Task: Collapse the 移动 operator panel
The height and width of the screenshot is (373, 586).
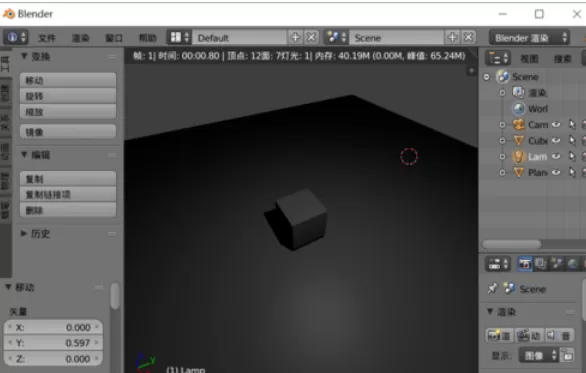Action: pos(8,287)
